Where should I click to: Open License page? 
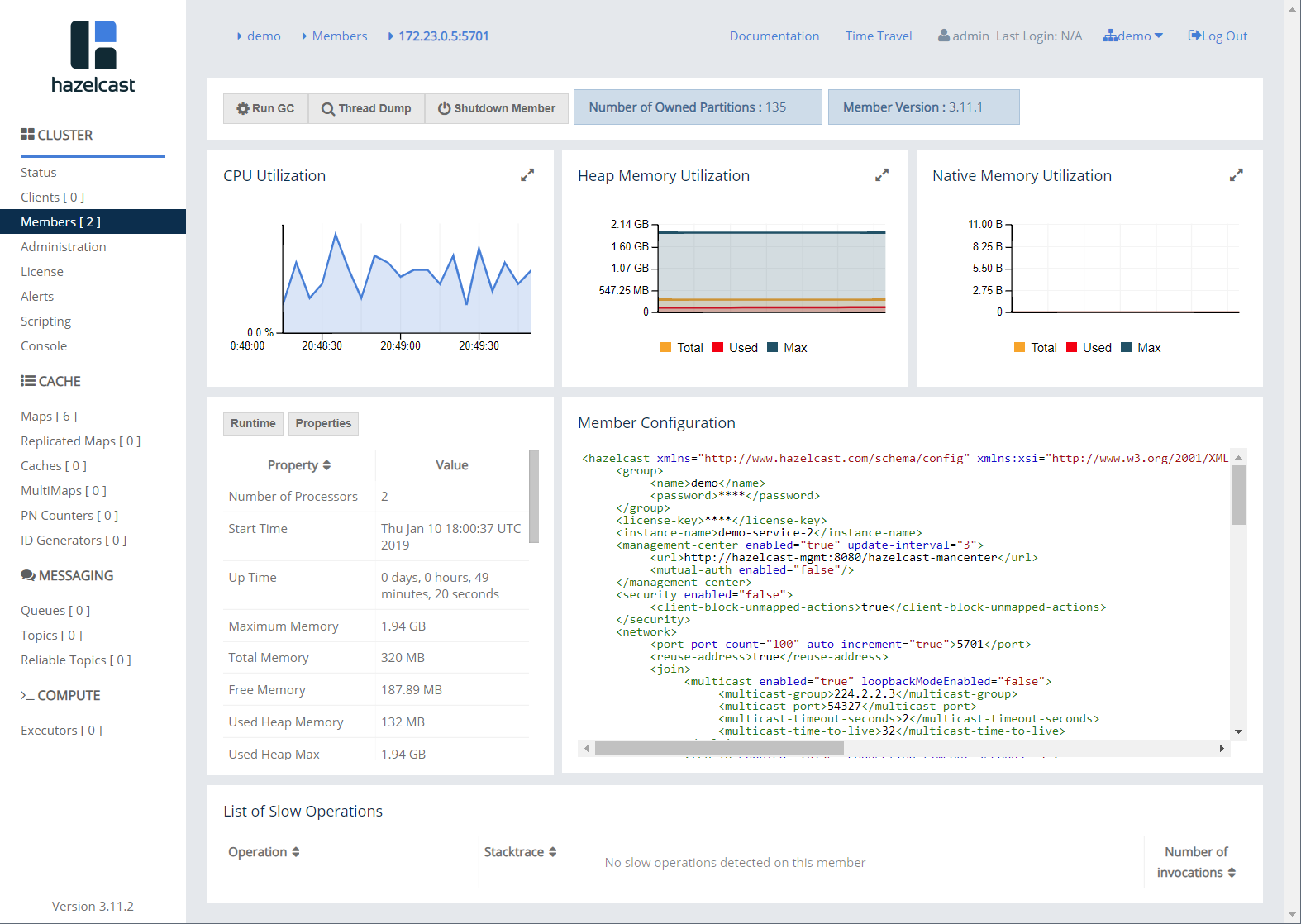pyautogui.click(x=42, y=271)
